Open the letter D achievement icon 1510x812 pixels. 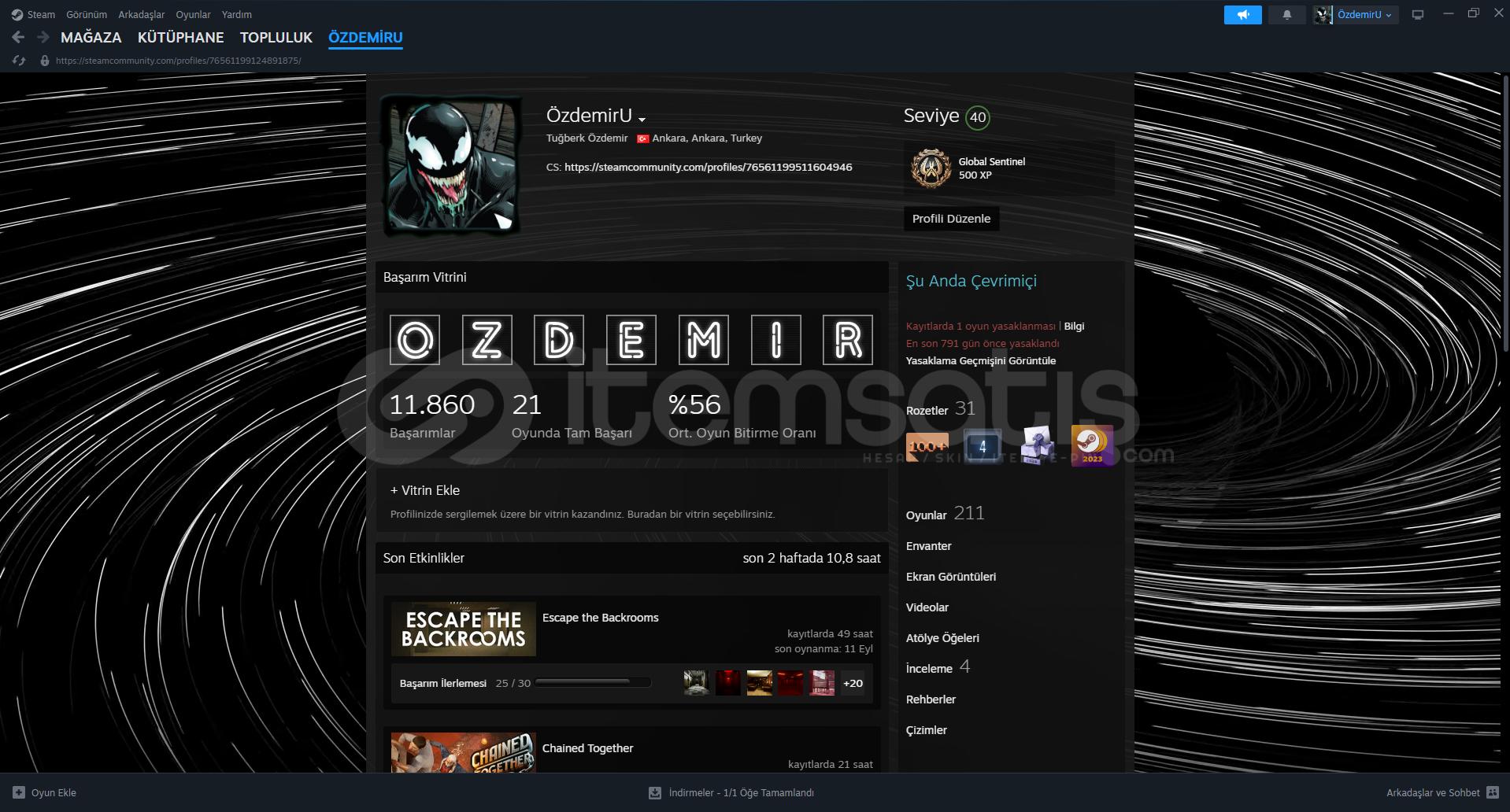(559, 340)
